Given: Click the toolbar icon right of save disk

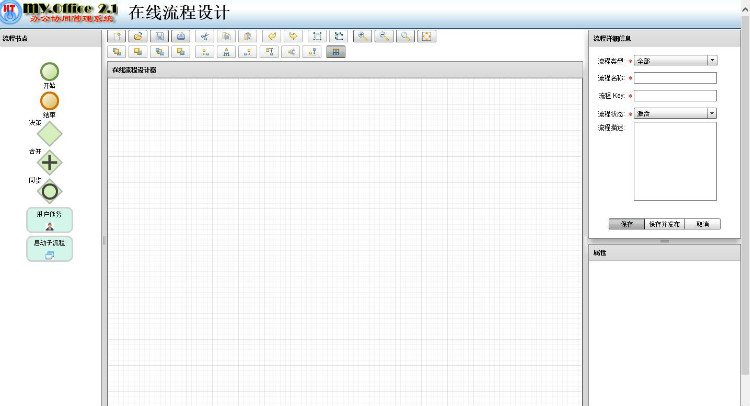Looking at the screenshot, I should click(181, 36).
